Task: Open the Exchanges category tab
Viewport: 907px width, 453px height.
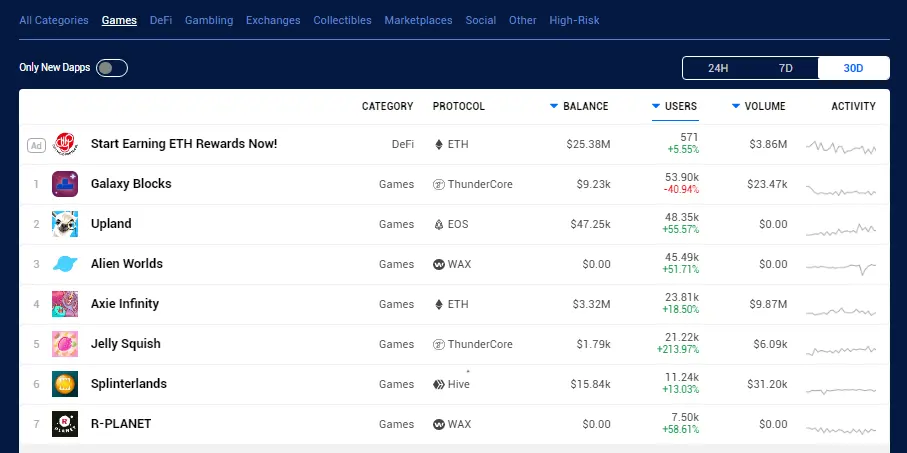Action: tap(273, 20)
